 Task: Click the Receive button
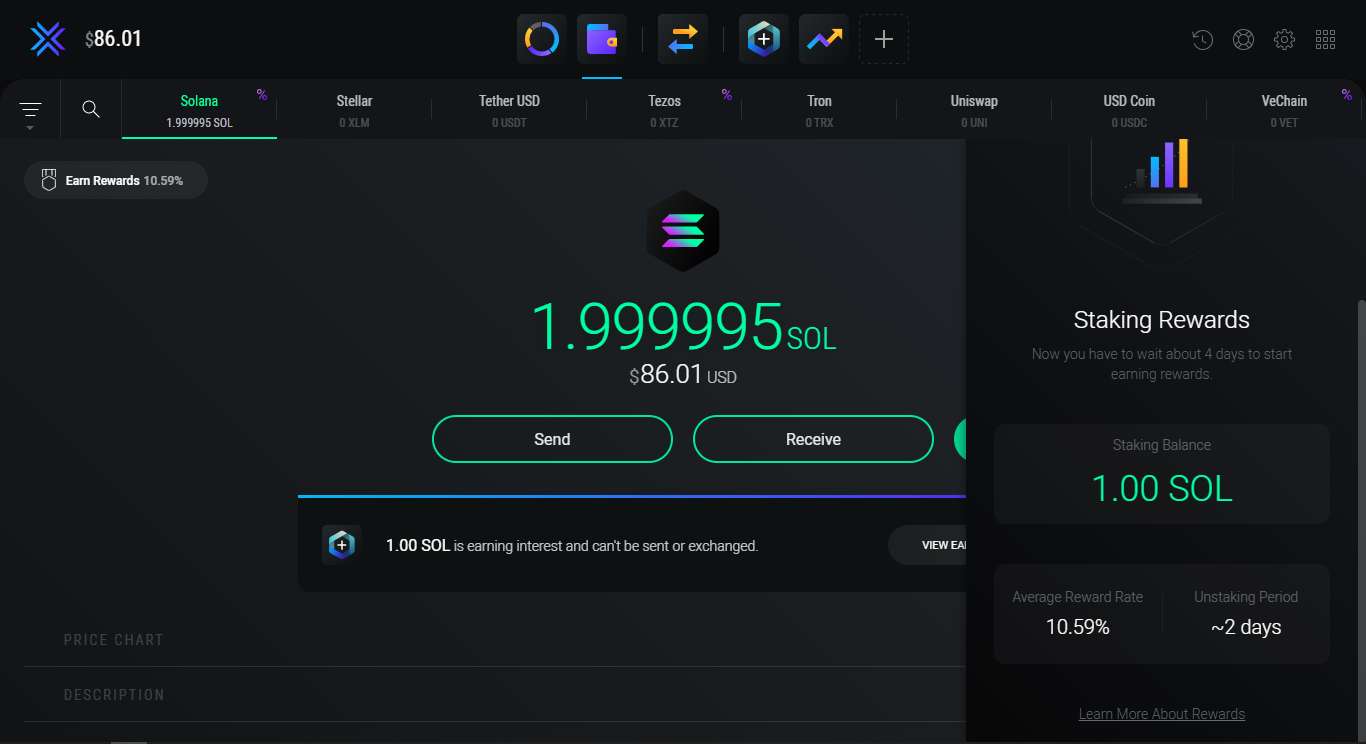point(813,439)
